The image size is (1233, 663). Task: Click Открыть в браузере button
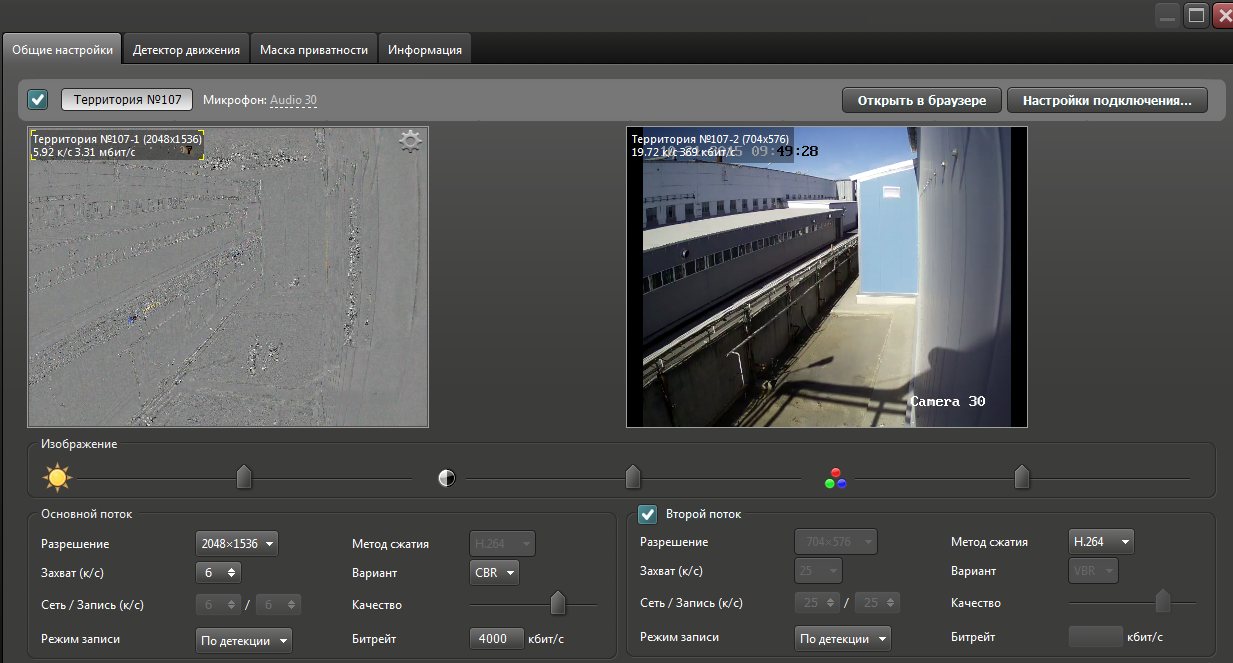coord(921,100)
